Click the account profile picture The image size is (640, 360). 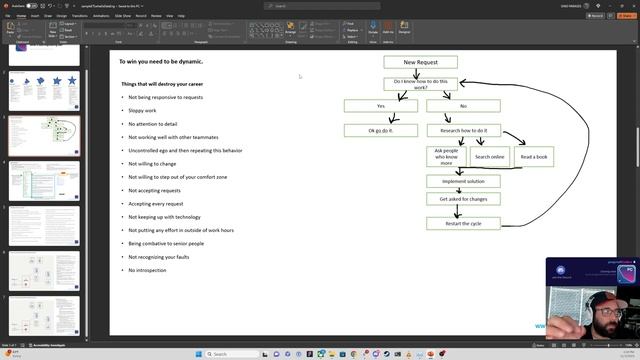(587, 6)
